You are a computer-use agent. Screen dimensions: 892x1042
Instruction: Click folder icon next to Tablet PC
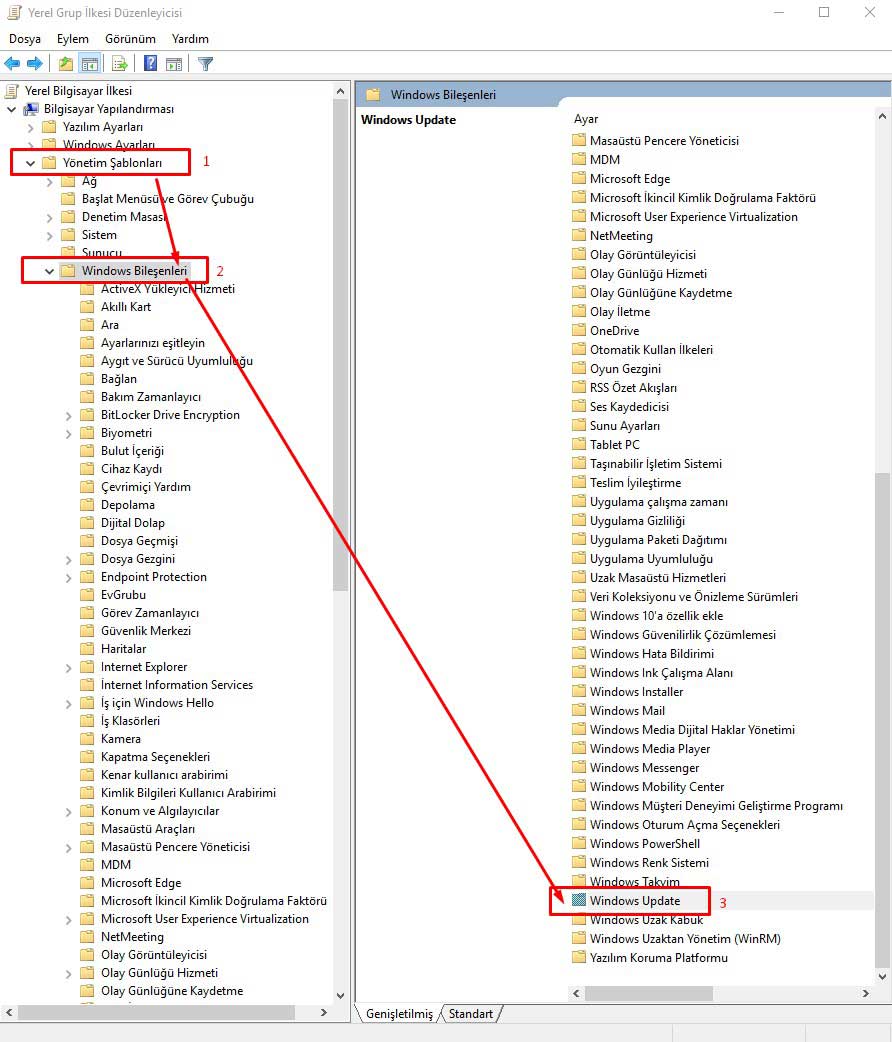(x=579, y=445)
